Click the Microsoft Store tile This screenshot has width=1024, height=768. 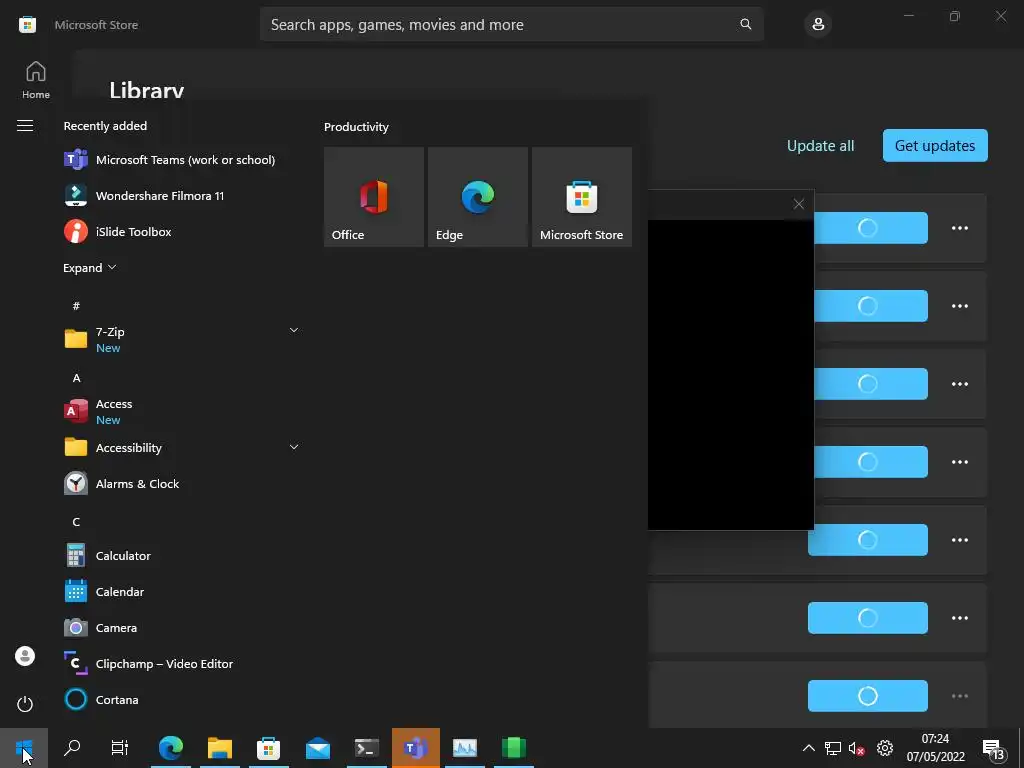[582, 197]
